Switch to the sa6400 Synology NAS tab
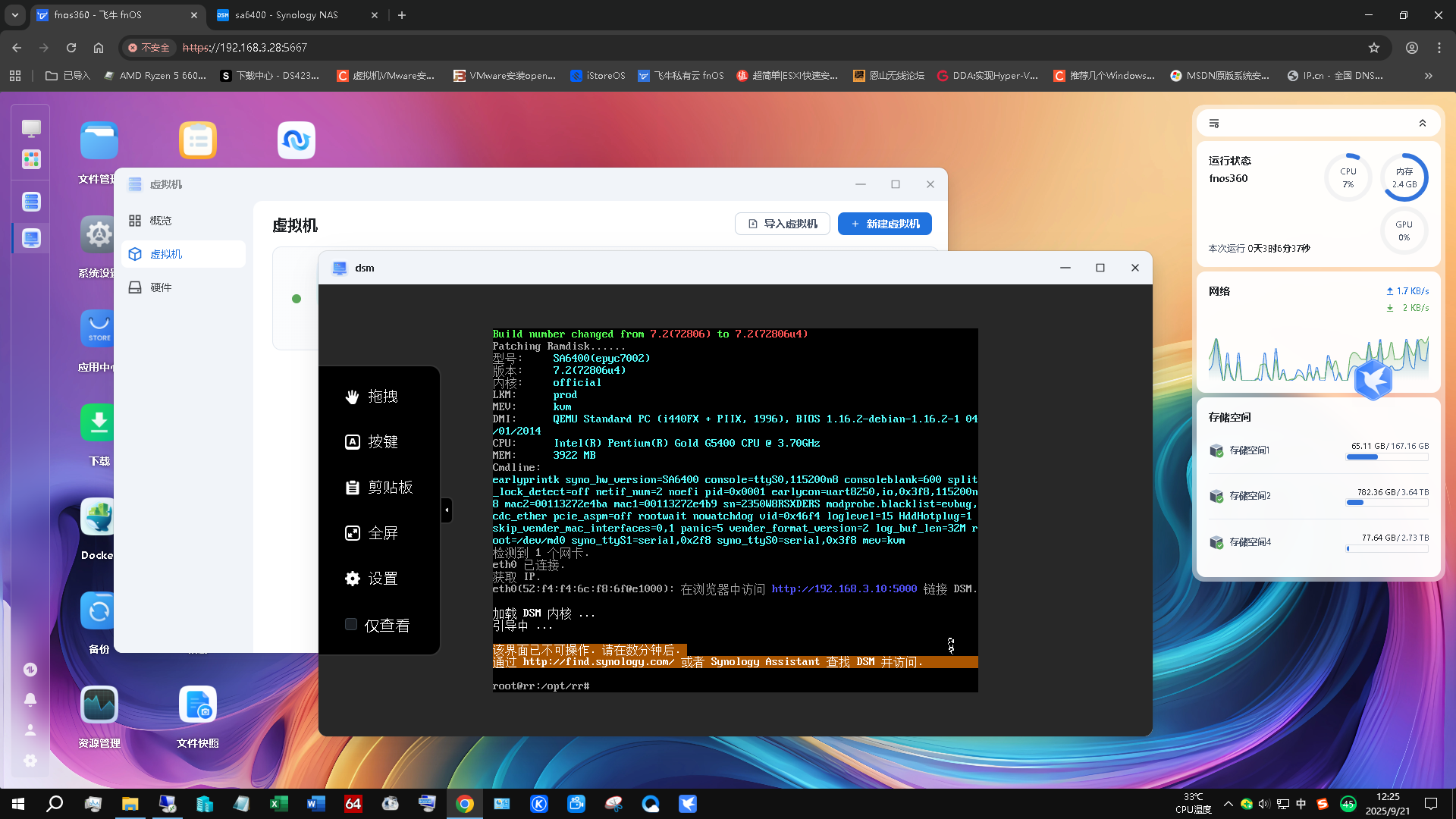1456x819 pixels. tap(287, 15)
